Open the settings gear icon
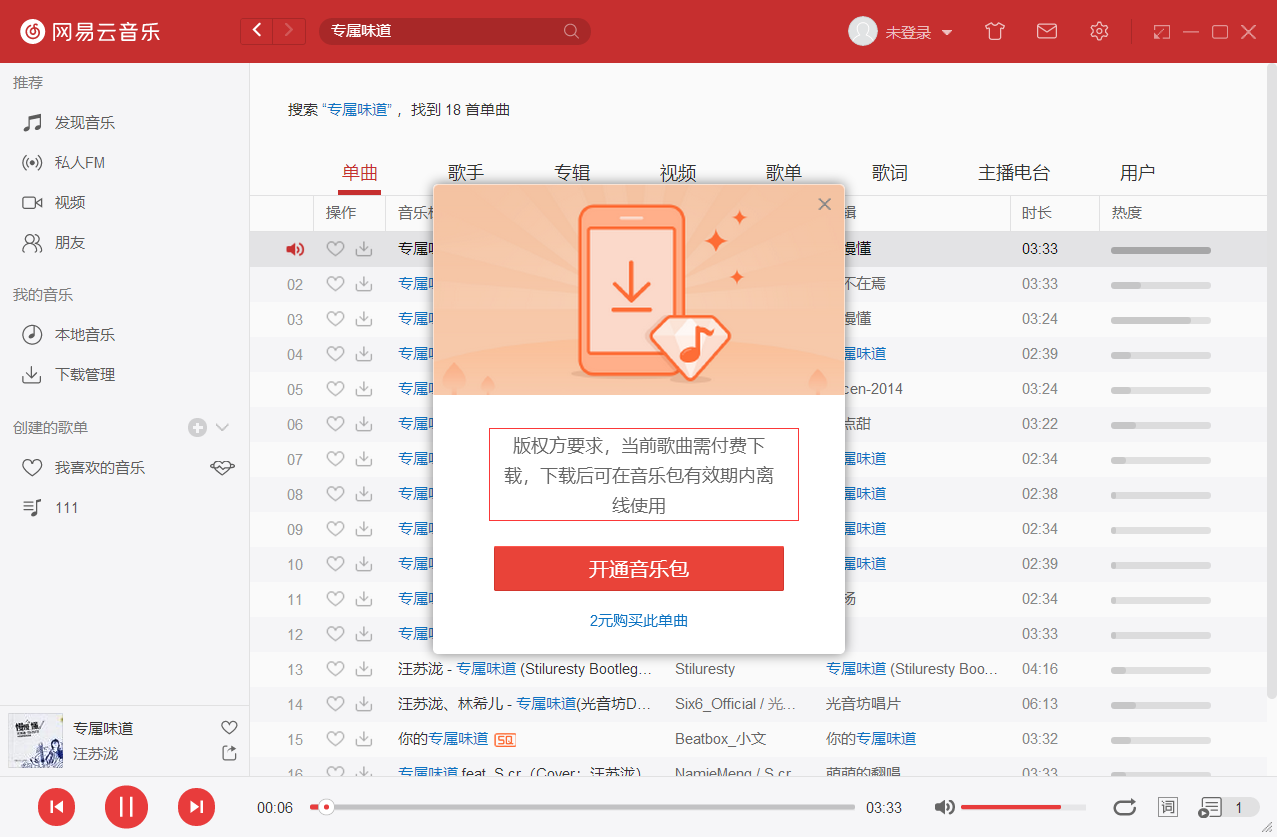This screenshot has width=1277, height=837. 1099,31
